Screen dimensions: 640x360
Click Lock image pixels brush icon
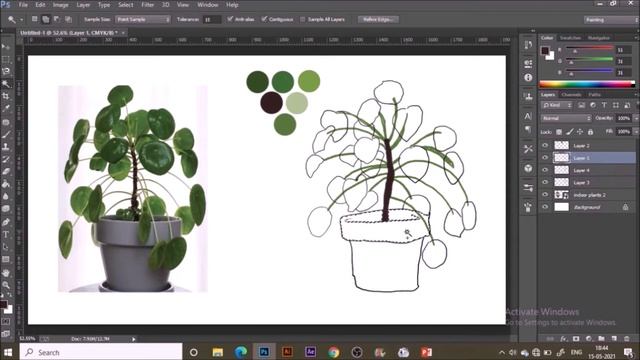point(569,132)
